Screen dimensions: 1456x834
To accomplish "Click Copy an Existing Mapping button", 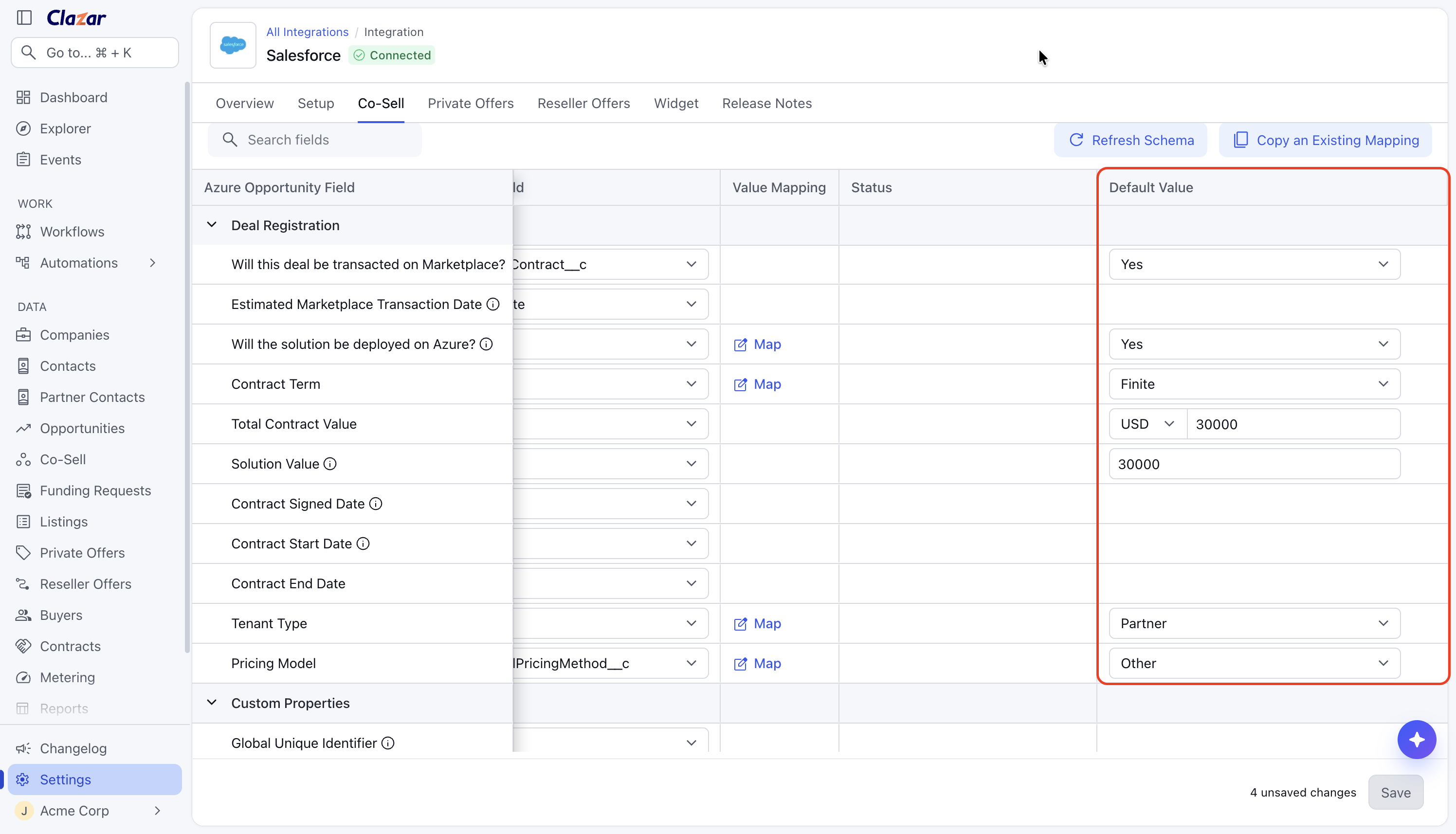I will pyautogui.click(x=1326, y=140).
